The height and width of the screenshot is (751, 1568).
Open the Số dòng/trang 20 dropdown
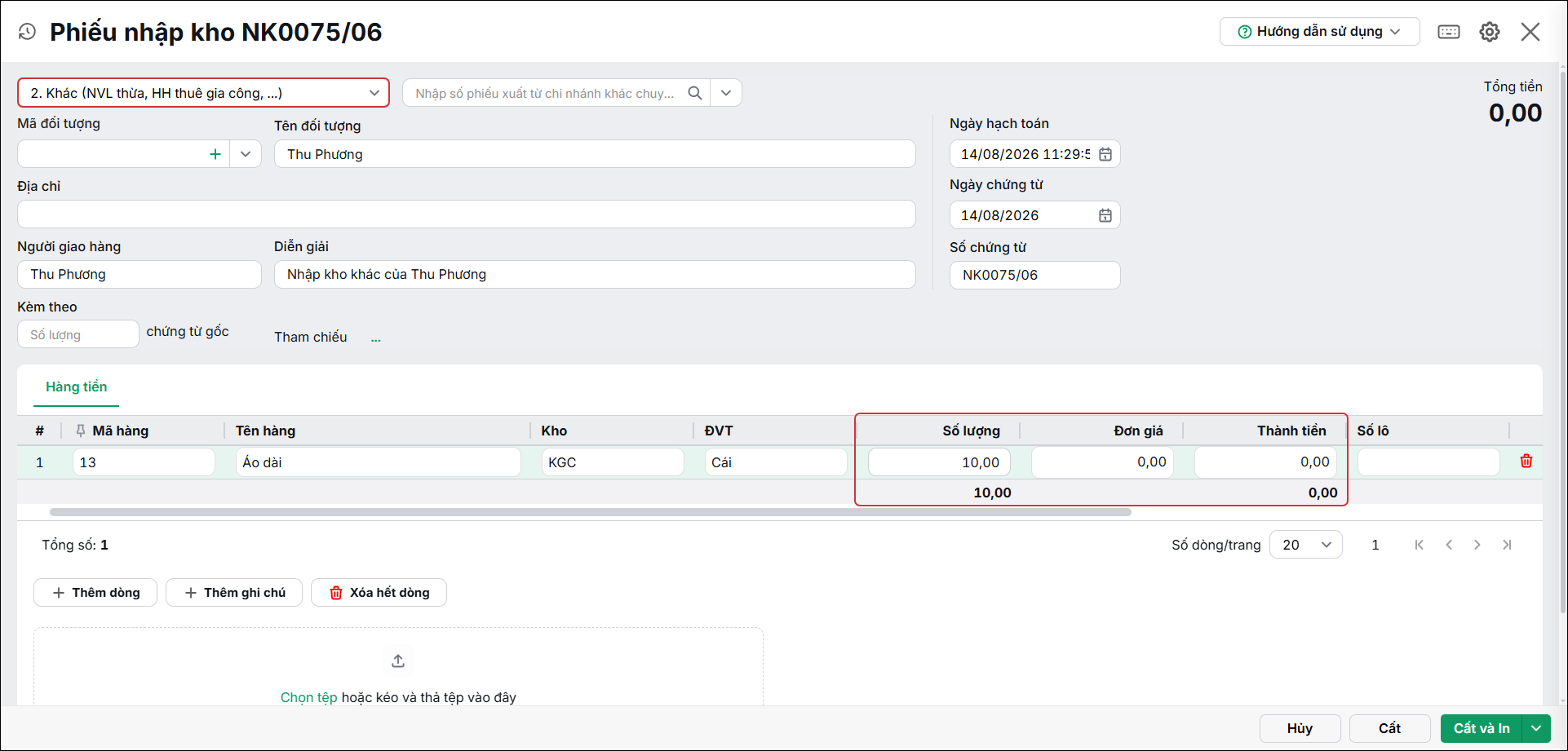coord(1305,545)
